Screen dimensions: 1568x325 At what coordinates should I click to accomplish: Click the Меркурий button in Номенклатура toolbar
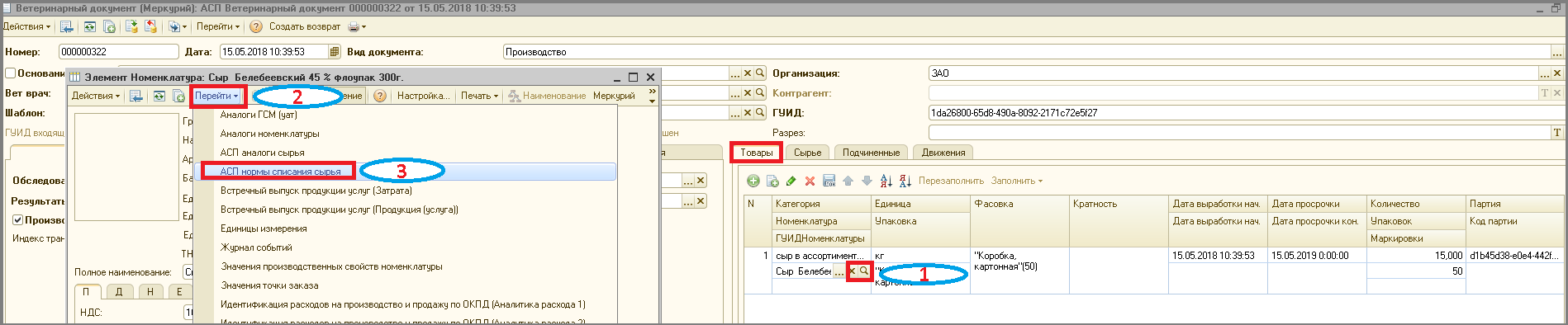(614, 96)
